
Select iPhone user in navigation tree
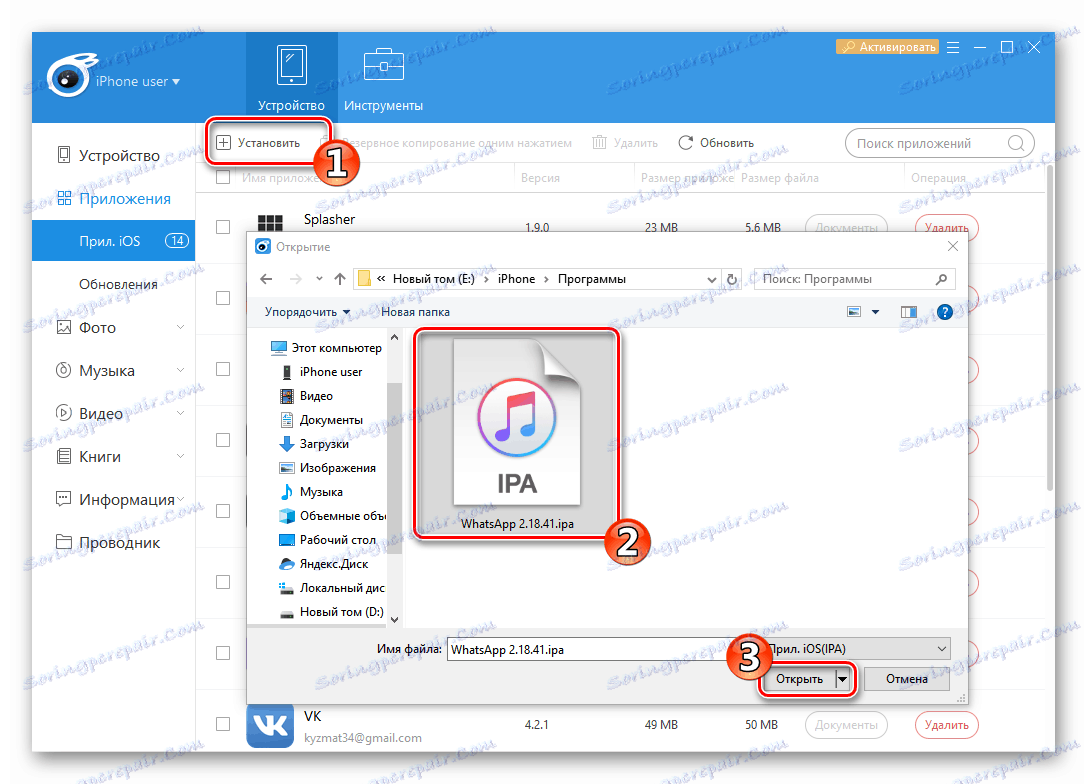pos(322,372)
